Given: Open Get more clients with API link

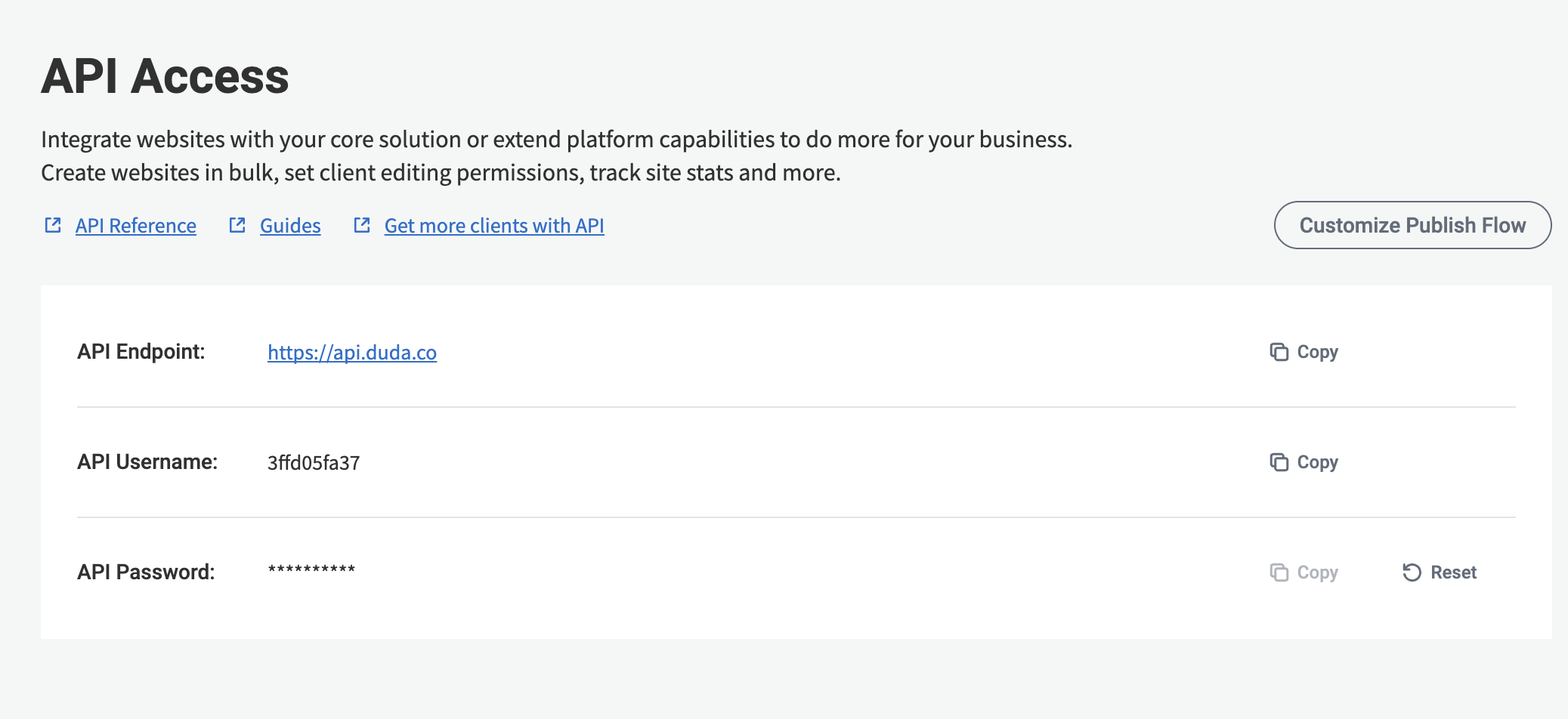Looking at the screenshot, I should coord(494,226).
